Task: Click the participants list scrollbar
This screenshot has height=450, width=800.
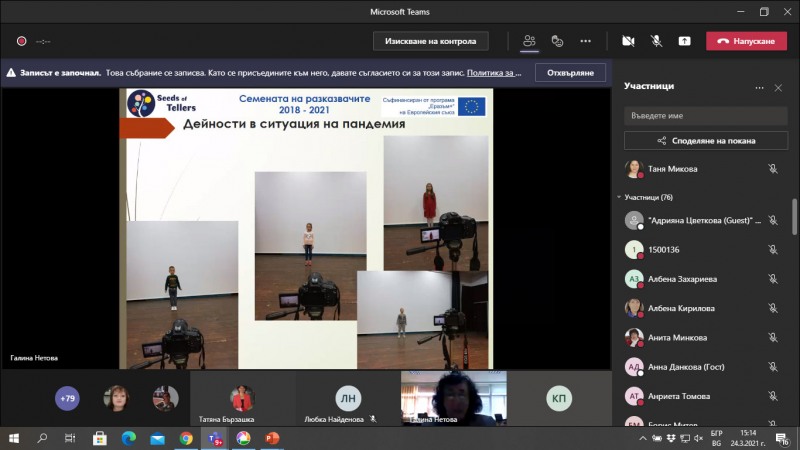Action: [x=794, y=217]
